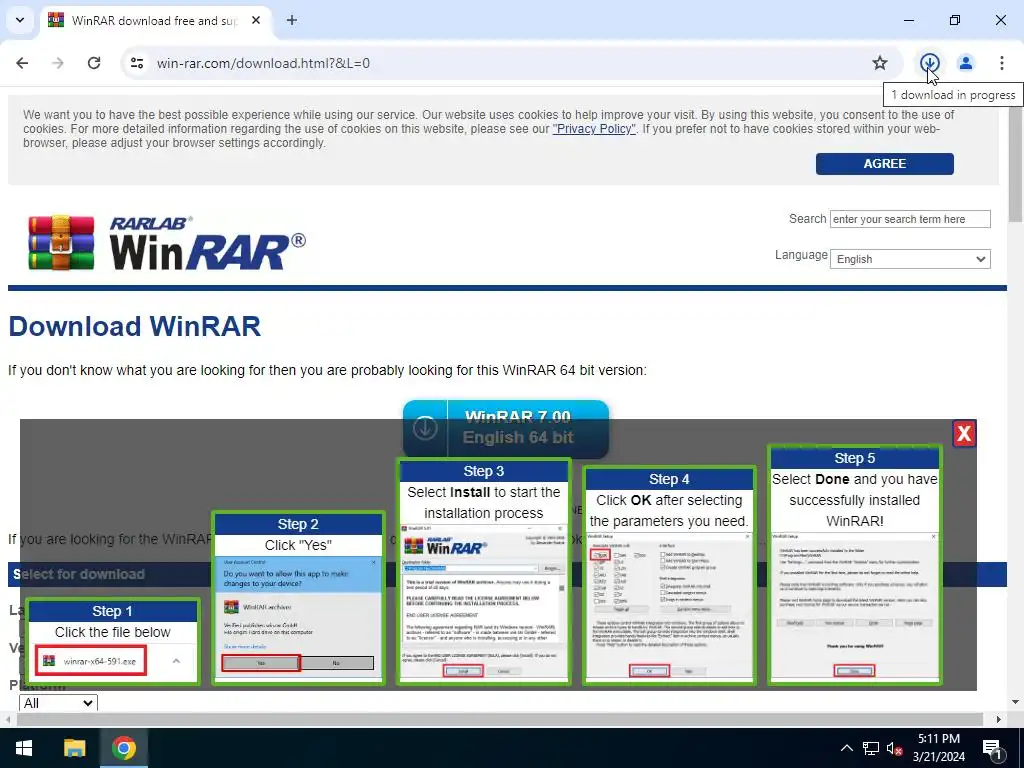View site information icon in address bar
The height and width of the screenshot is (768, 1024).
137,63
